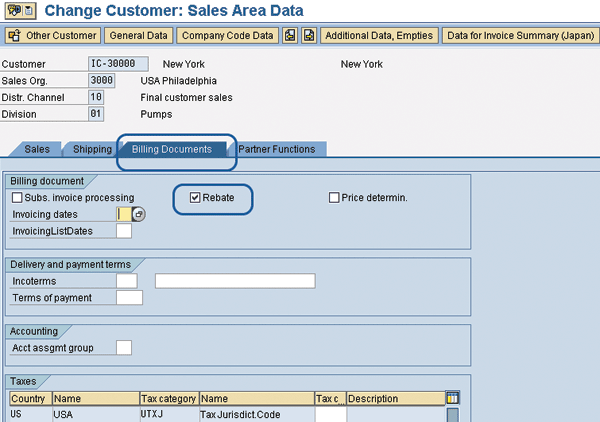Click the Final customer sales text

click(186, 98)
